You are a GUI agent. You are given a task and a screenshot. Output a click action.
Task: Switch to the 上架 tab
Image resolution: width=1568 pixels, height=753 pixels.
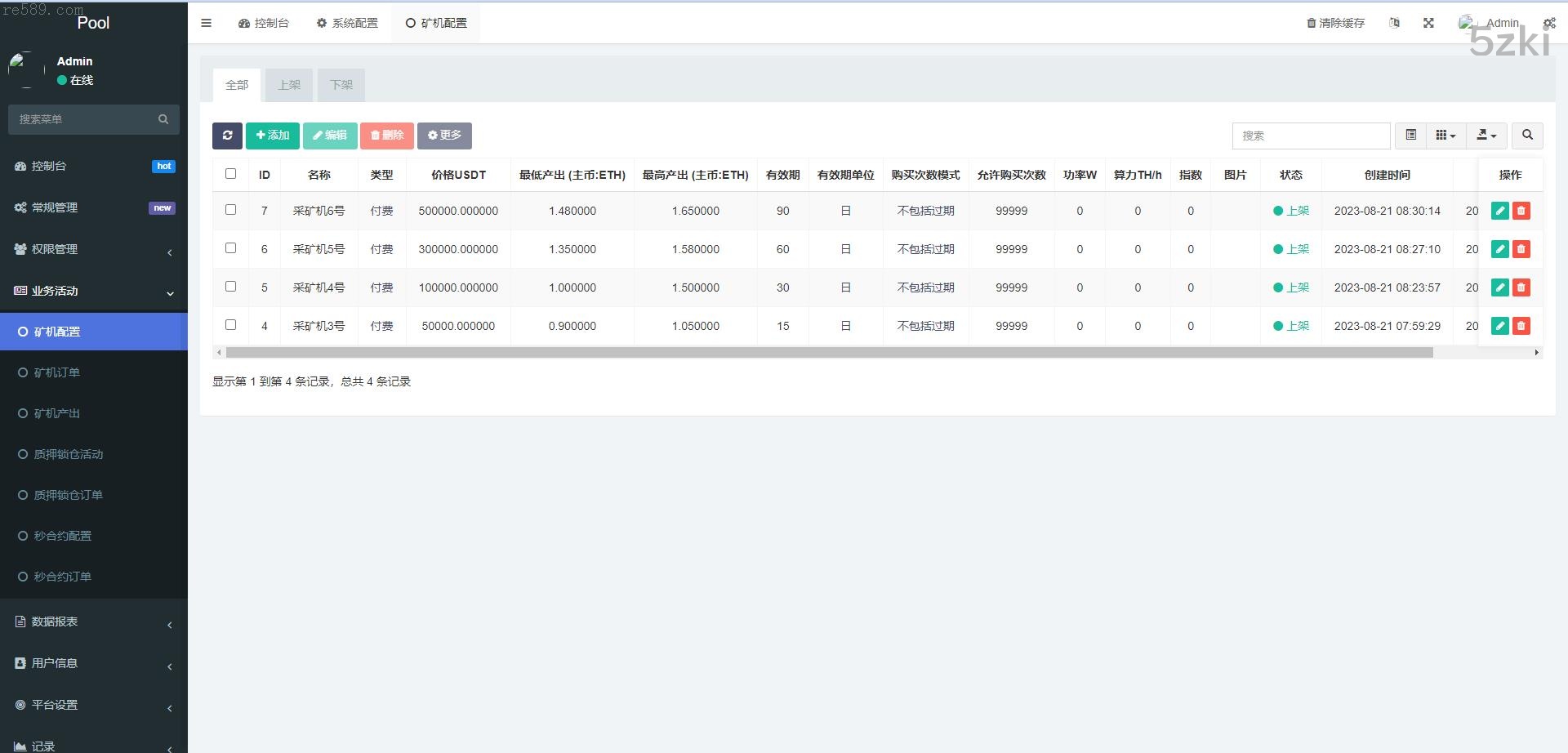tap(289, 85)
